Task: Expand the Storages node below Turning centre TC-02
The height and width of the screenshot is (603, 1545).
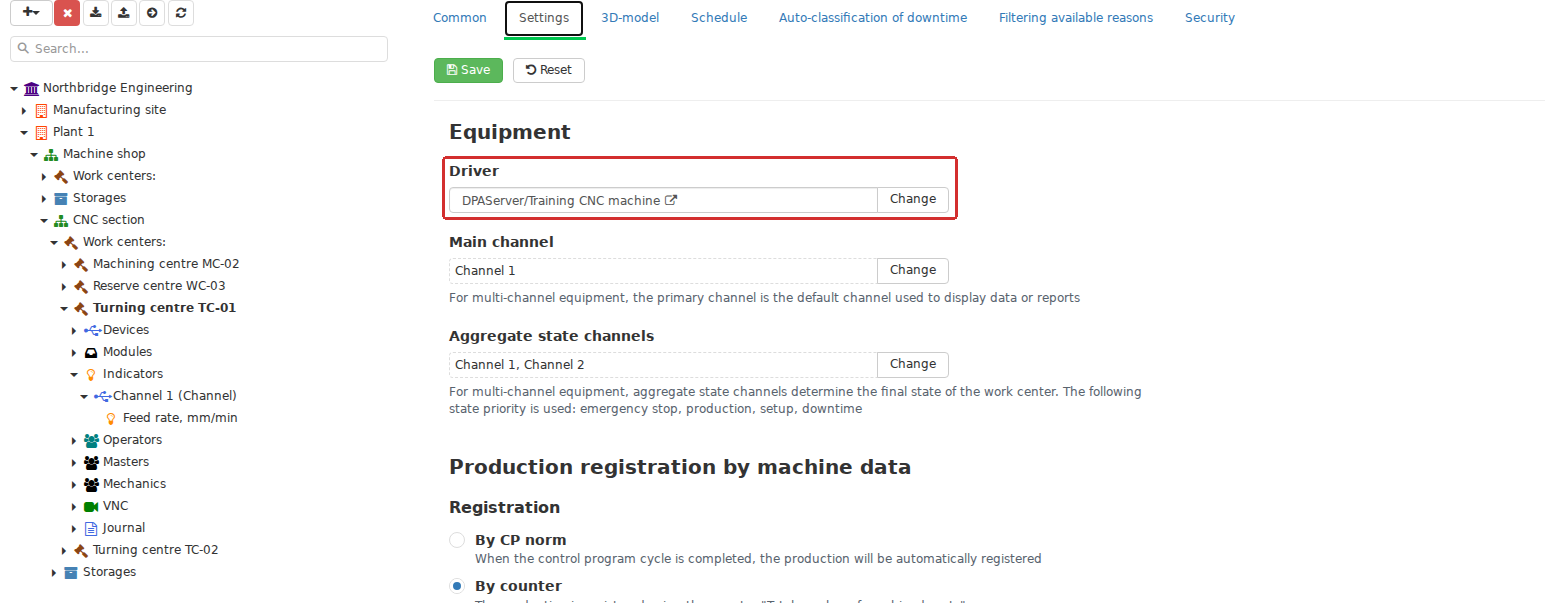Action: [54, 572]
